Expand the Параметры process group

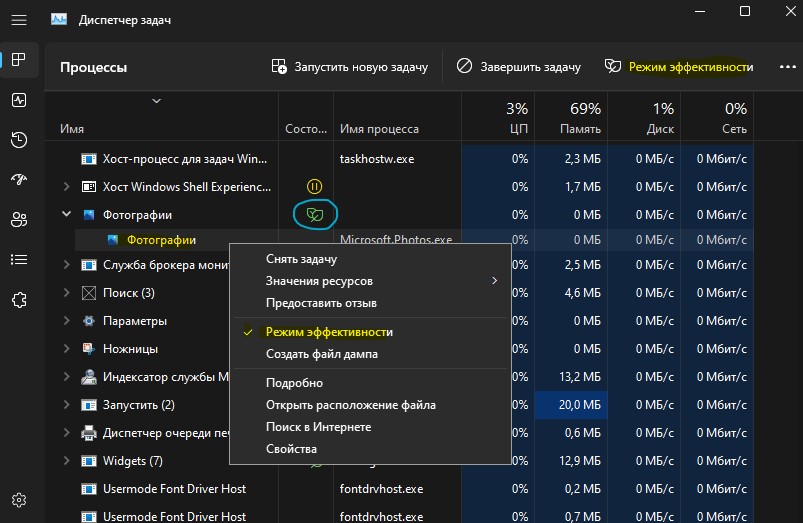click(x=67, y=321)
